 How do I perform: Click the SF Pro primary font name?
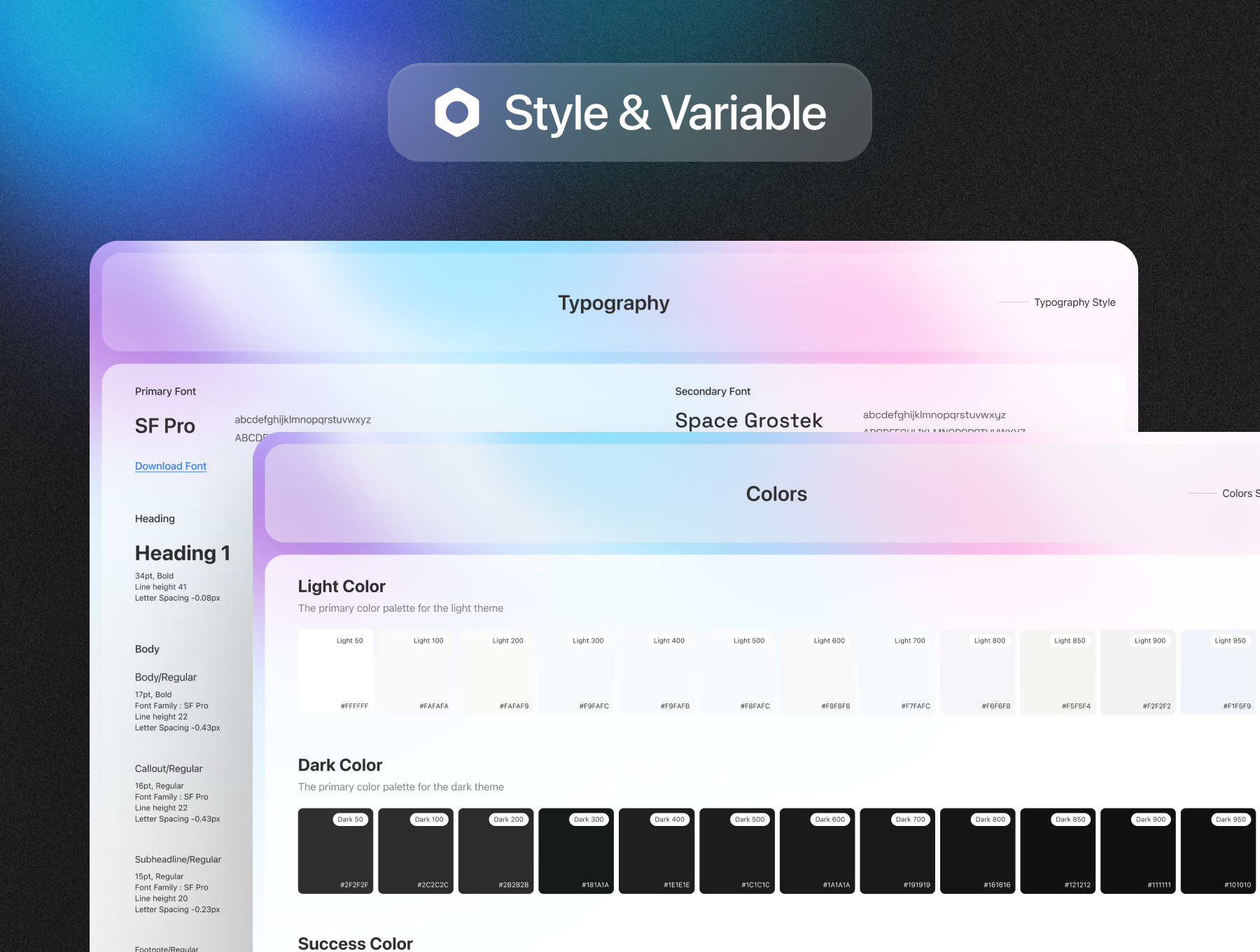point(165,426)
